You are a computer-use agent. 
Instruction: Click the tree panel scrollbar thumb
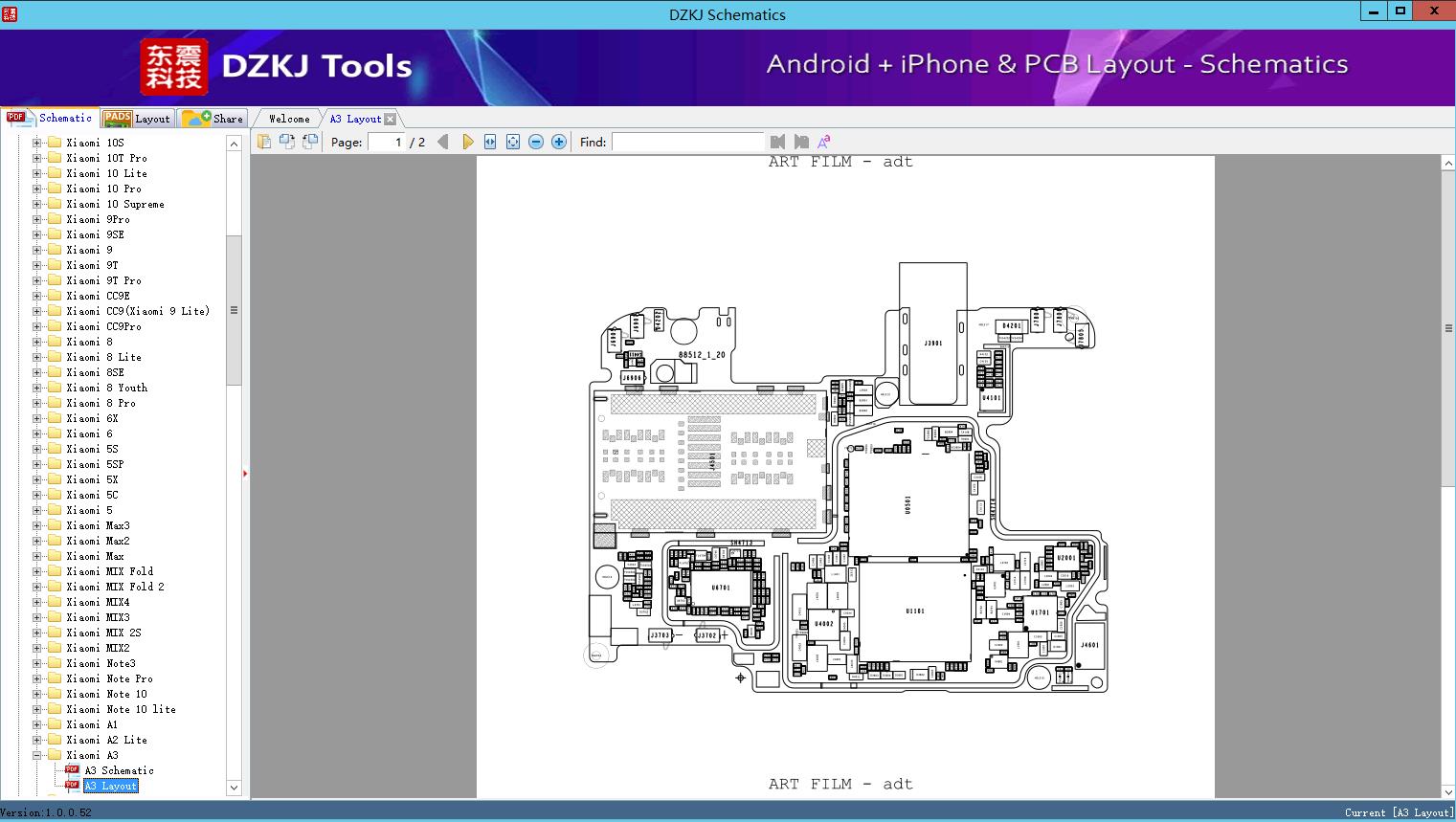234,310
